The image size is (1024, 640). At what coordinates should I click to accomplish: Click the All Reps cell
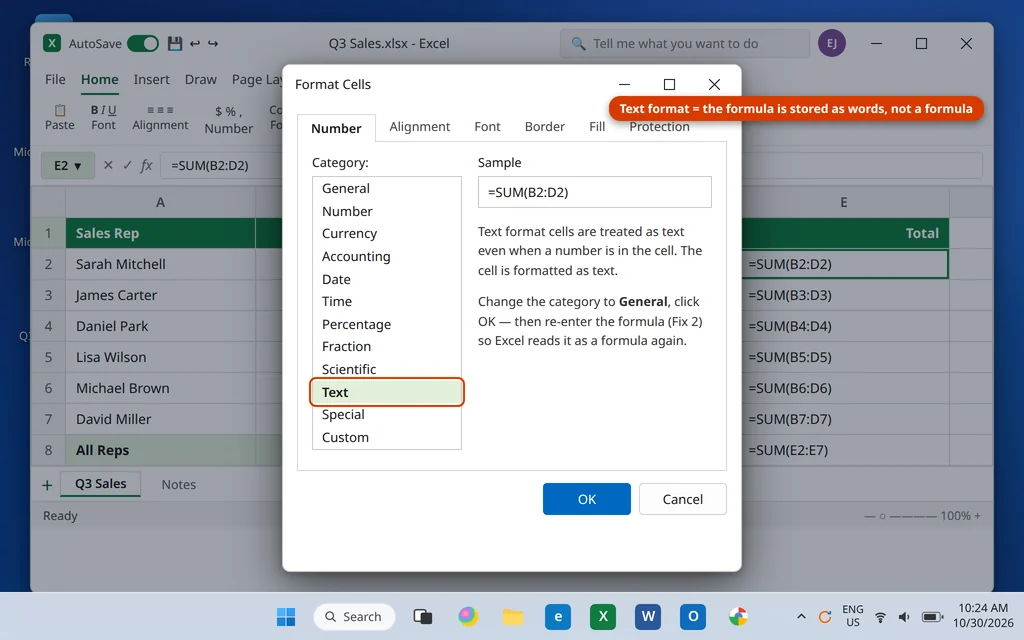[x=160, y=450]
